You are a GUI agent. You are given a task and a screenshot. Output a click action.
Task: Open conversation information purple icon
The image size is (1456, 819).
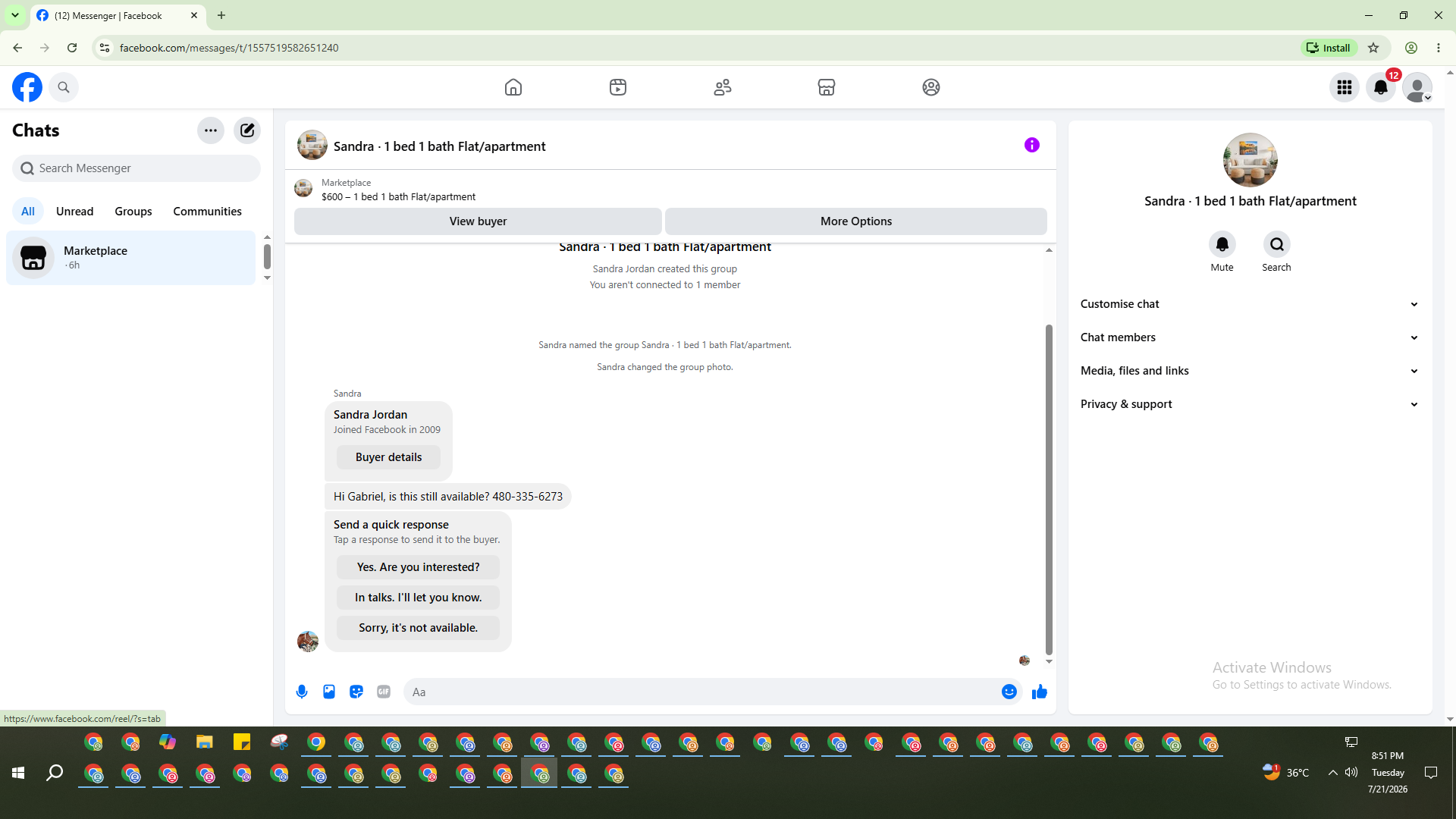pyautogui.click(x=1032, y=145)
